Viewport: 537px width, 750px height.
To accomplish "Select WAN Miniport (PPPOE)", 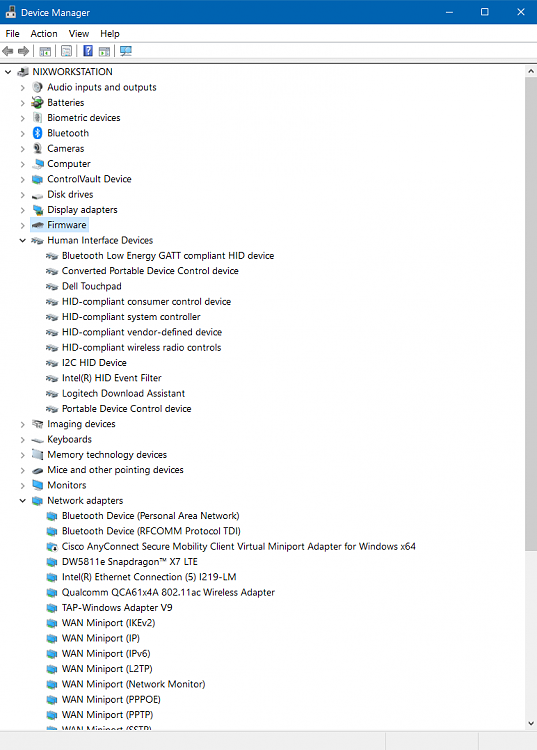I will 111,699.
